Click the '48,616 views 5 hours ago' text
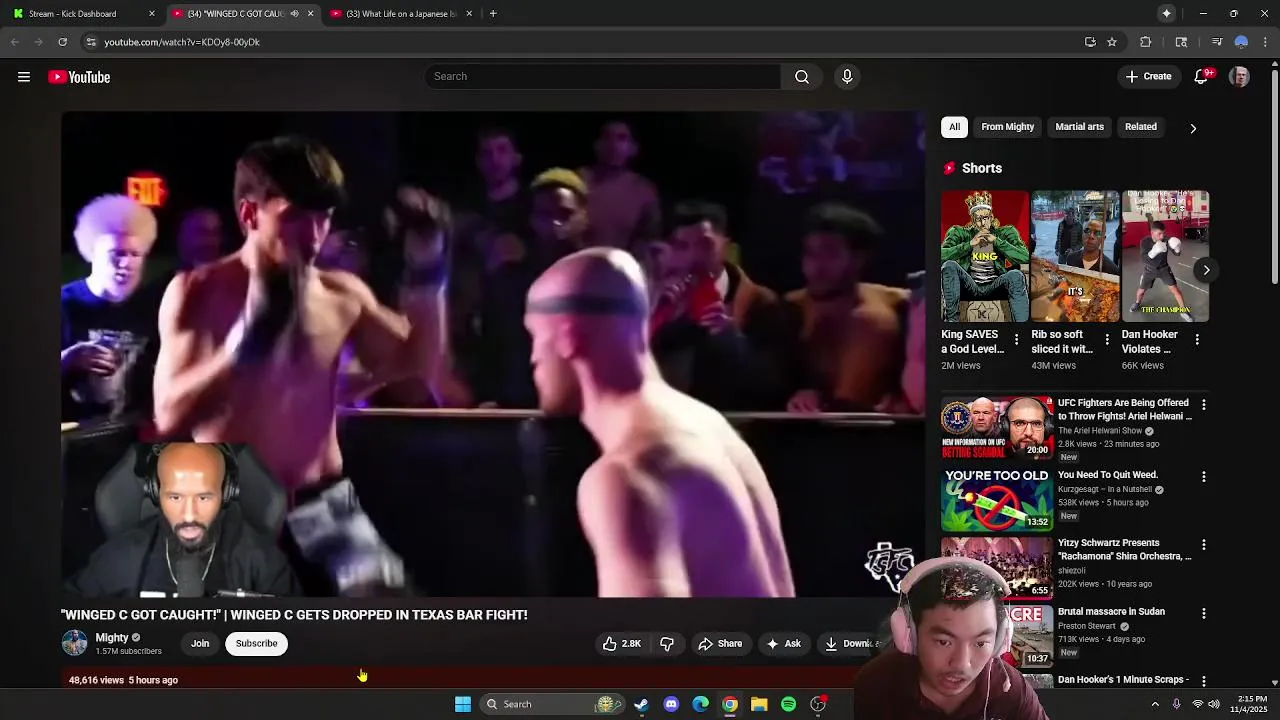This screenshot has width=1280, height=720. coord(123,680)
